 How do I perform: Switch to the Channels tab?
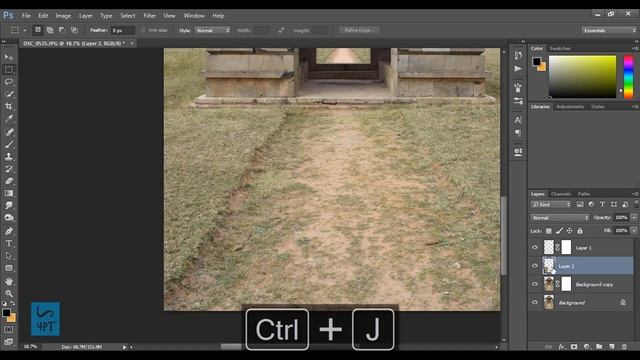point(560,194)
